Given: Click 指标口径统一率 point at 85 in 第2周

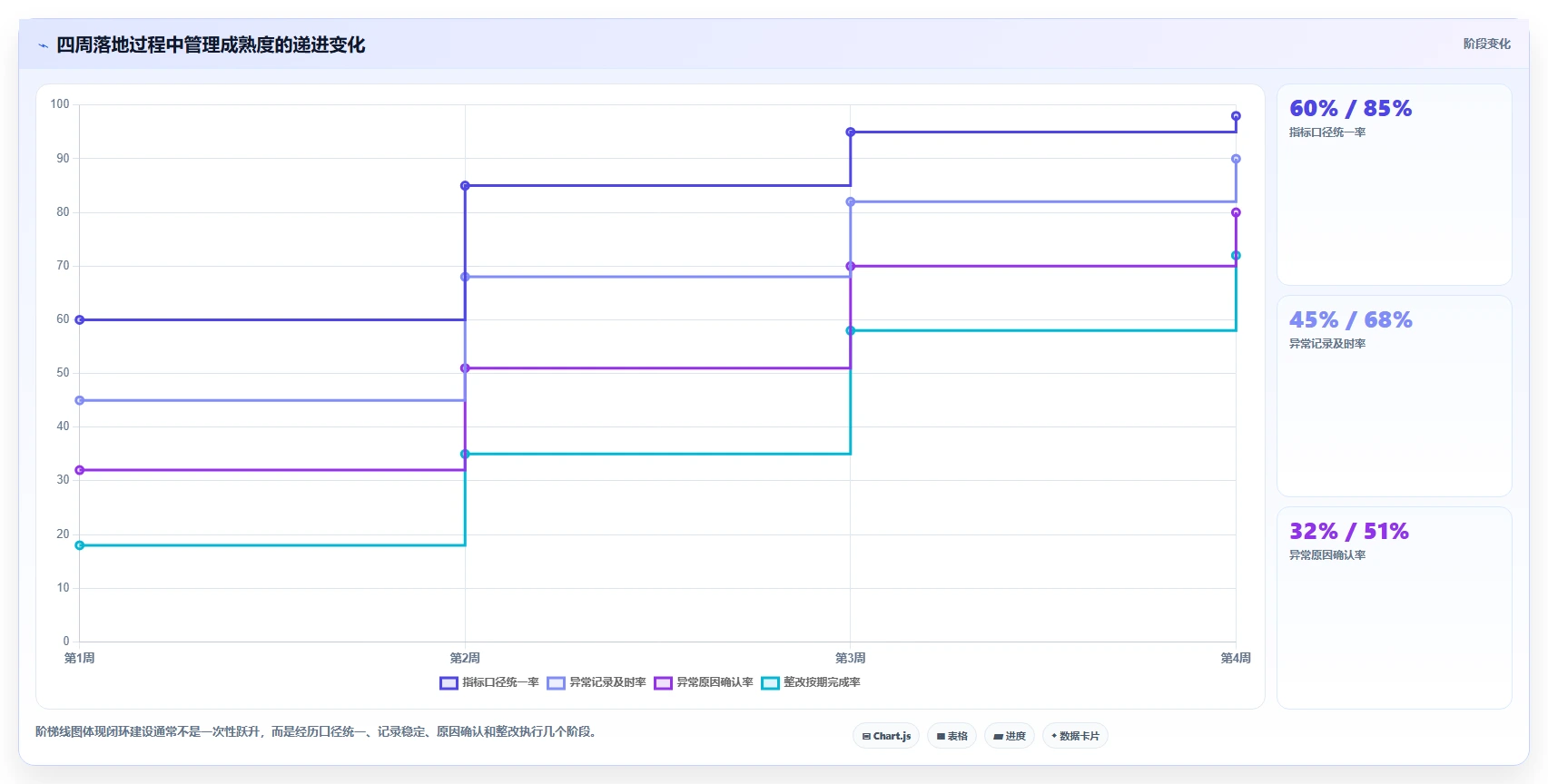Looking at the screenshot, I should click(465, 186).
